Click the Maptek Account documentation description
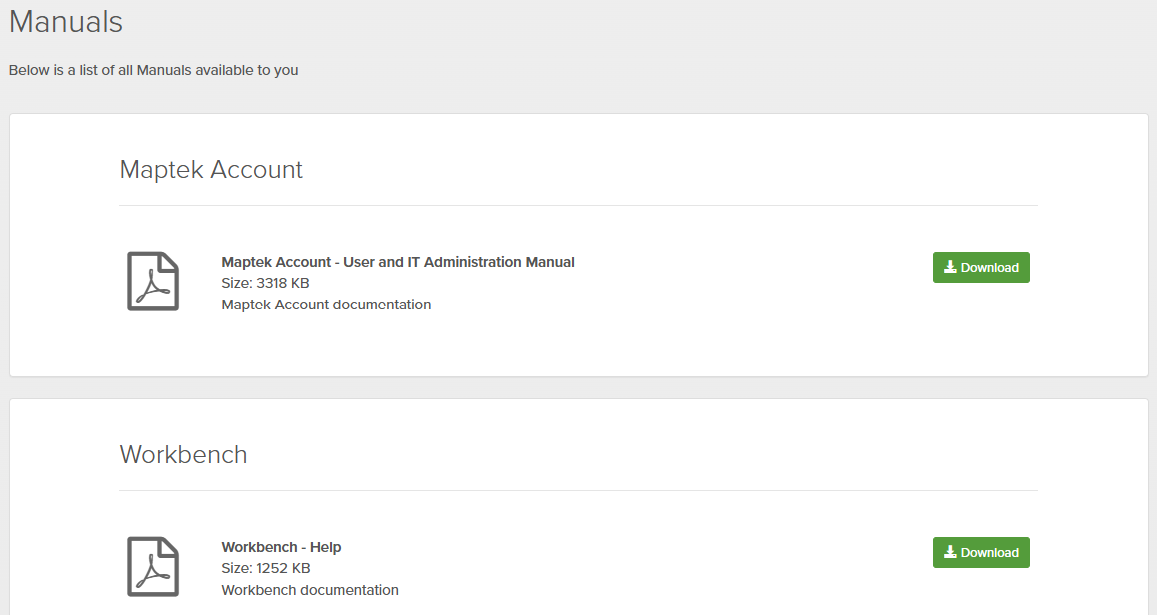 point(326,304)
